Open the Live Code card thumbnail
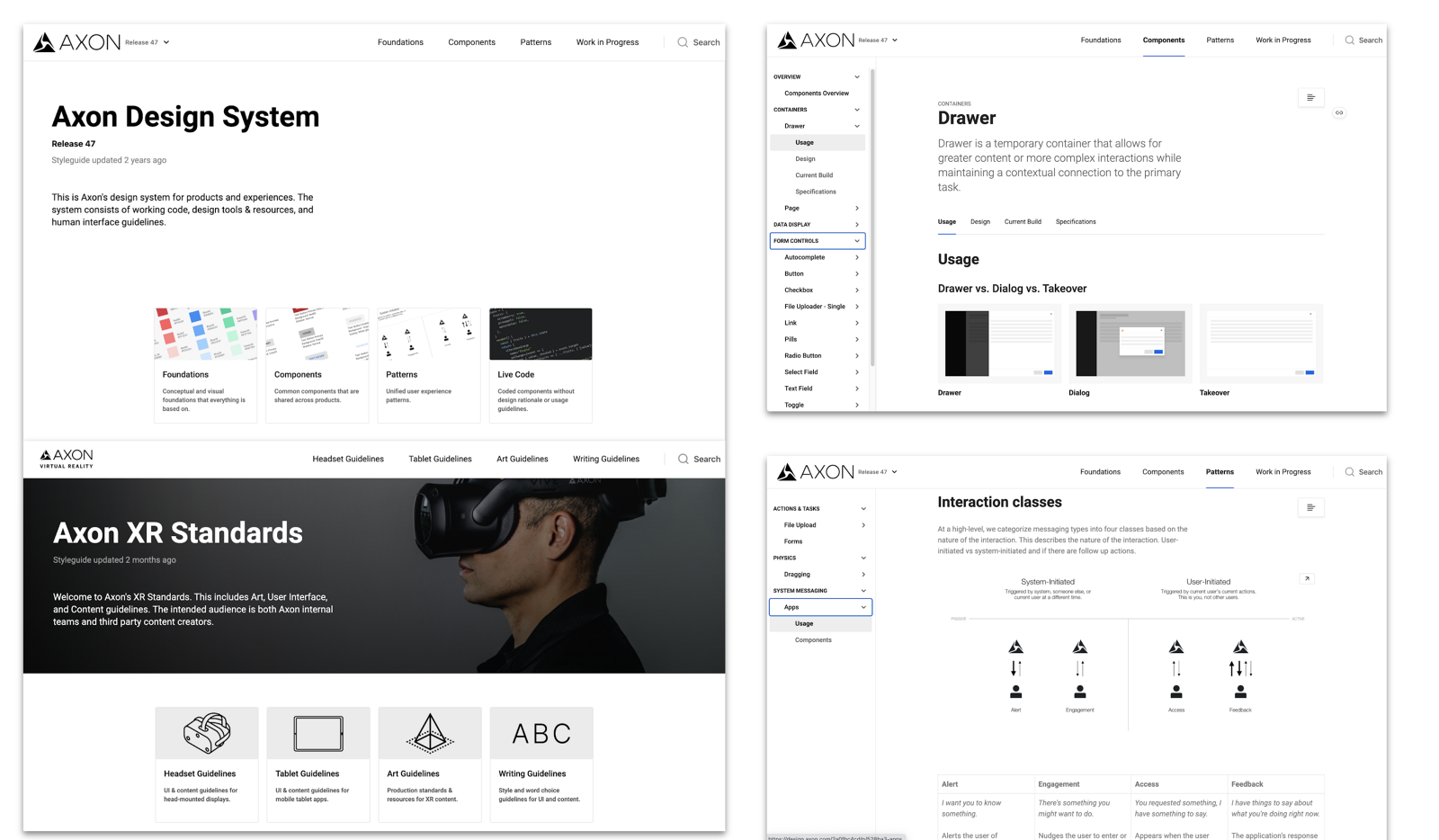This screenshot has width=1439, height=840. (541, 334)
